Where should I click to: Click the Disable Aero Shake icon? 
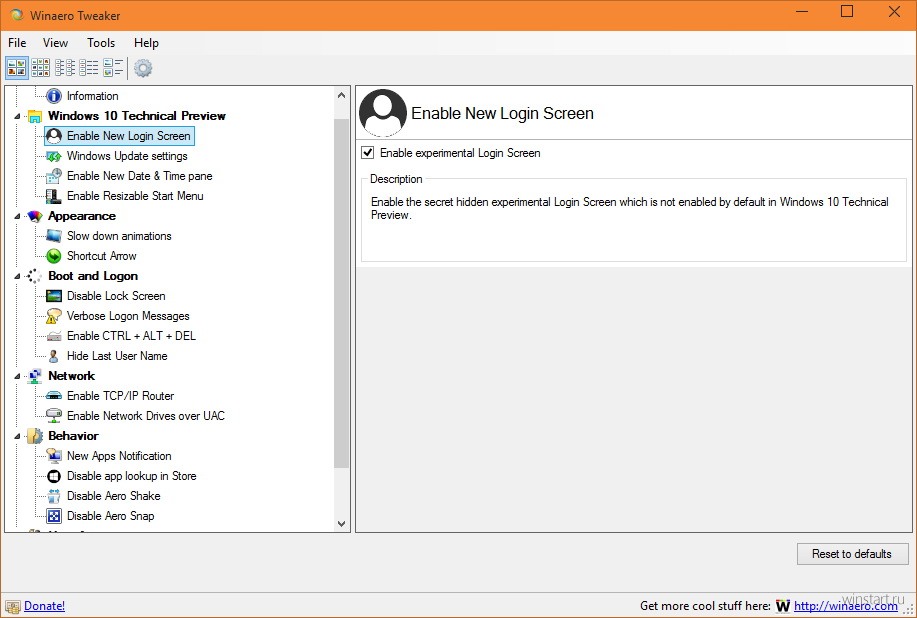(x=54, y=496)
